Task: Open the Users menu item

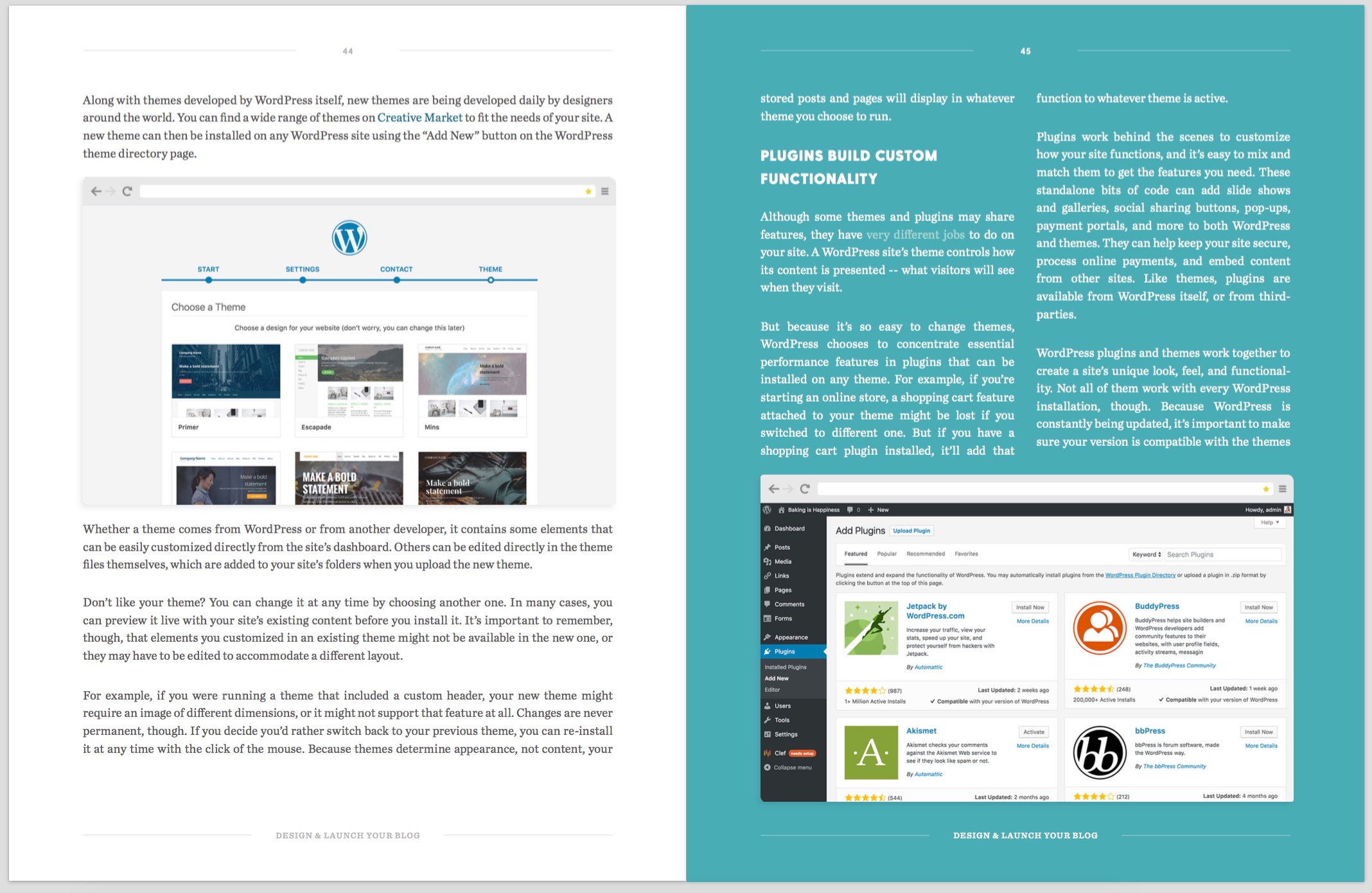Action: 782,706
